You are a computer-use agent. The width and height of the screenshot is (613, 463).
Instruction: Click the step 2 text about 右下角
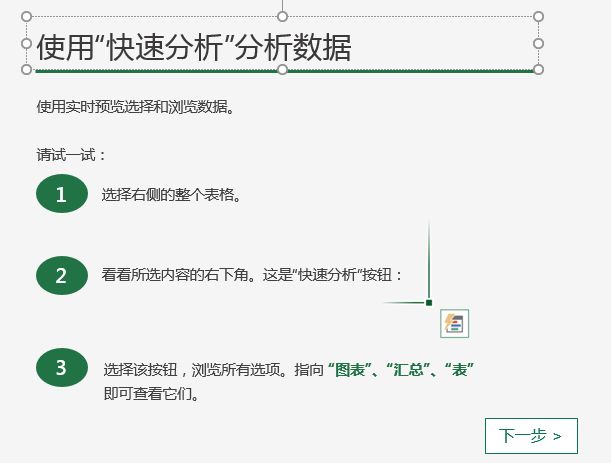pyautogui.click(x=252, y=275)
